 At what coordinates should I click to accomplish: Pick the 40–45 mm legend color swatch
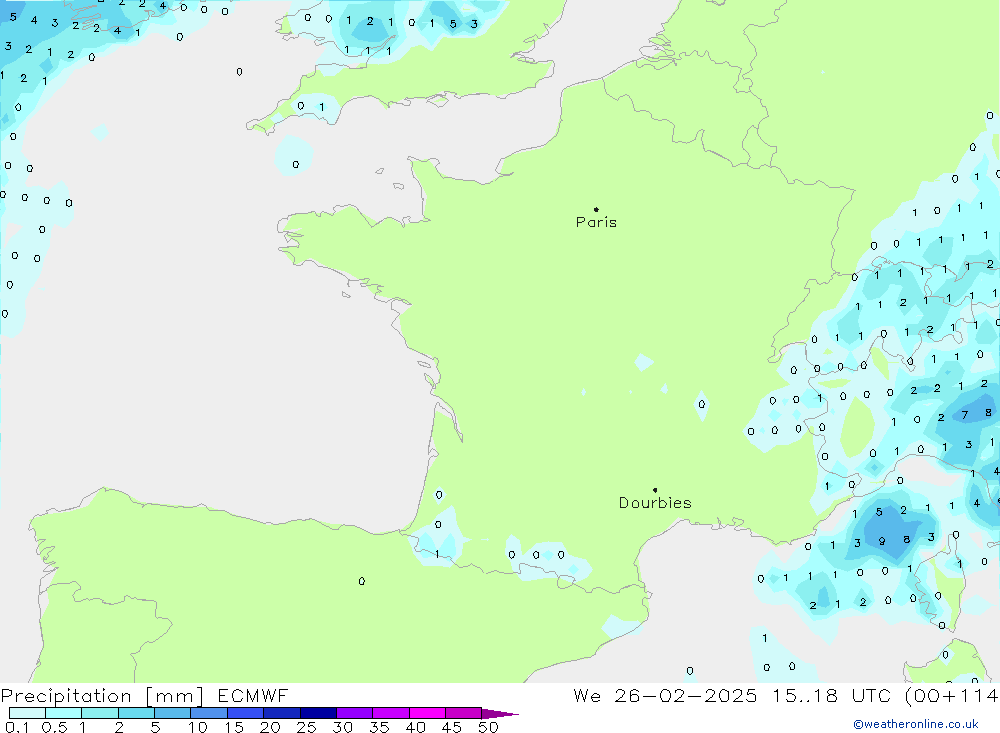click(427, 713)
